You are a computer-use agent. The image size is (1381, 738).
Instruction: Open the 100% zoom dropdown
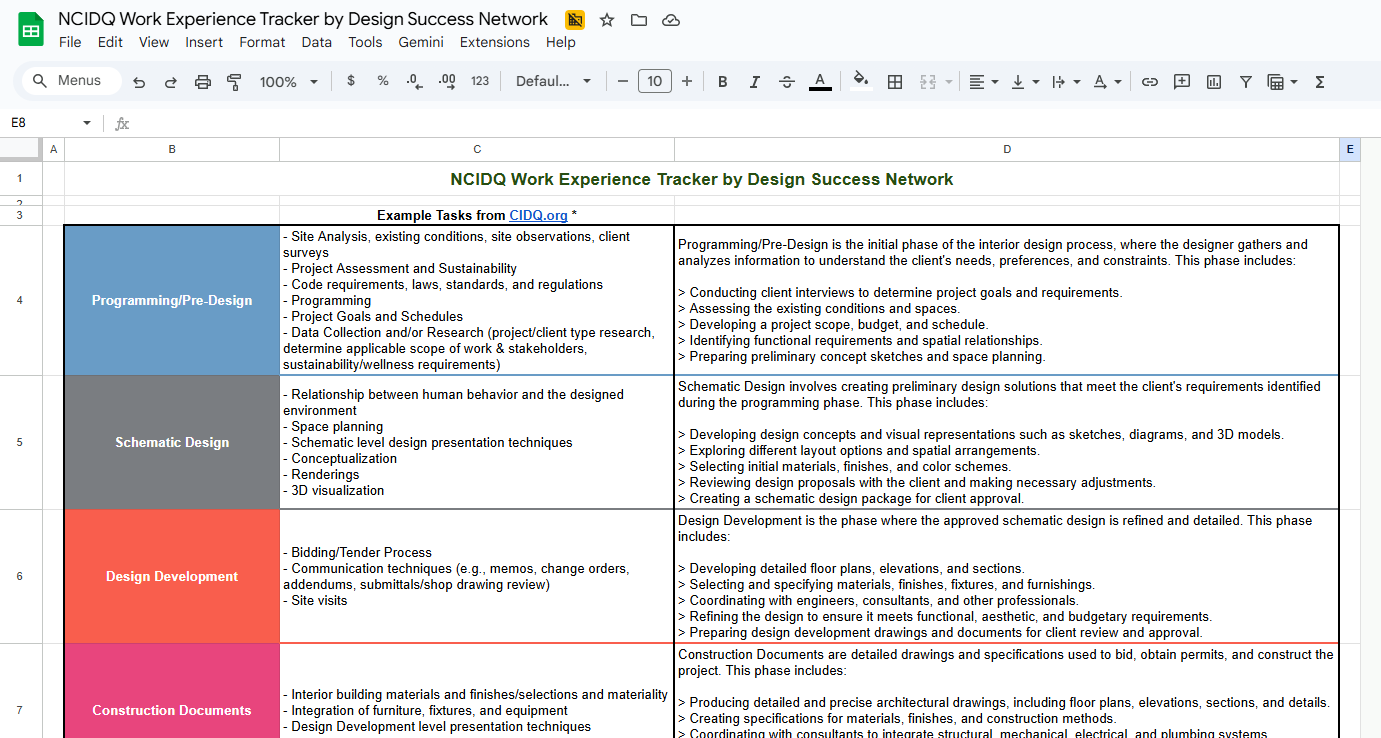click(x=288, y=82)
